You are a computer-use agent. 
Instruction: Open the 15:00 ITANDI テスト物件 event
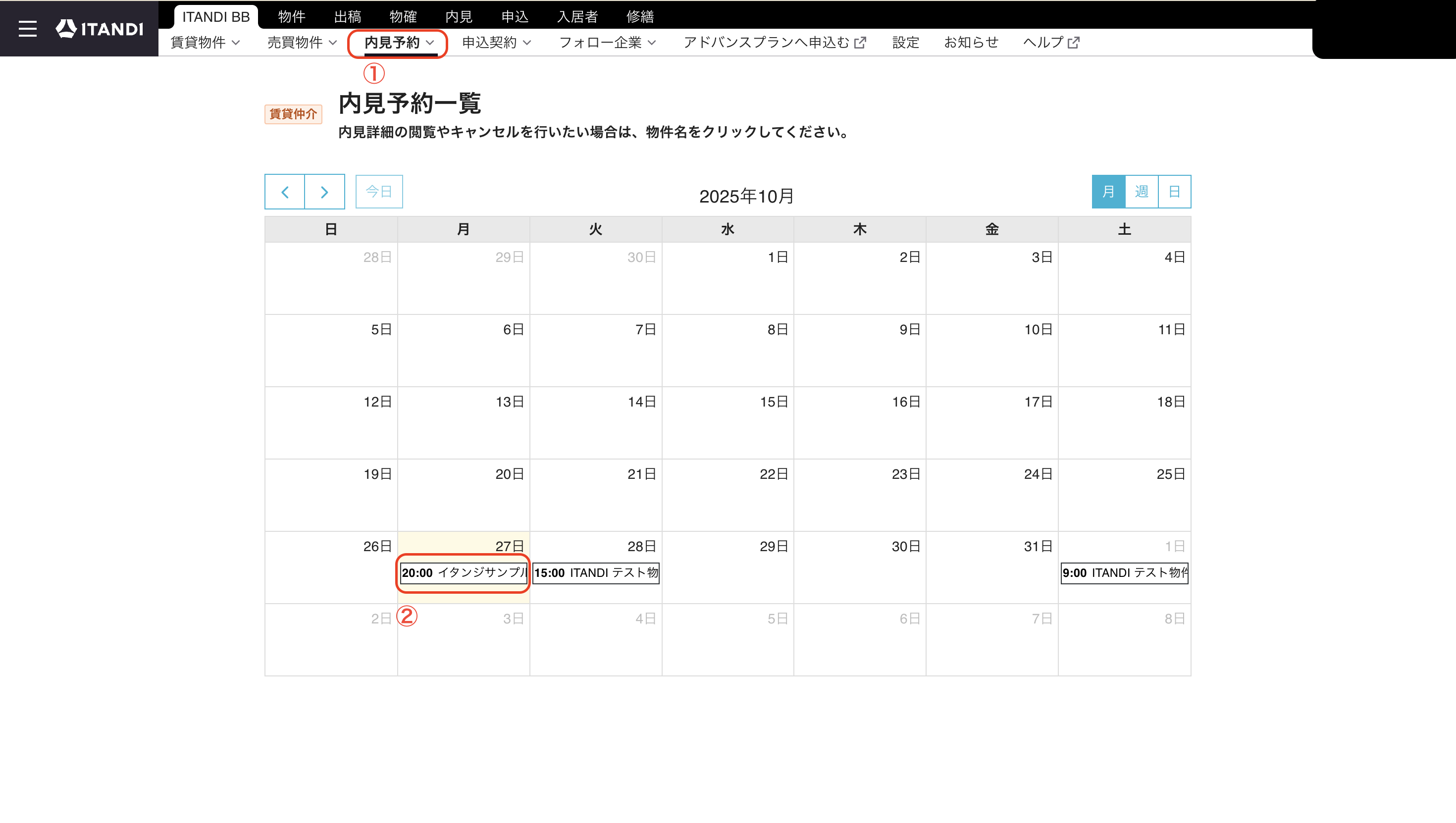[x=596, y=572]
